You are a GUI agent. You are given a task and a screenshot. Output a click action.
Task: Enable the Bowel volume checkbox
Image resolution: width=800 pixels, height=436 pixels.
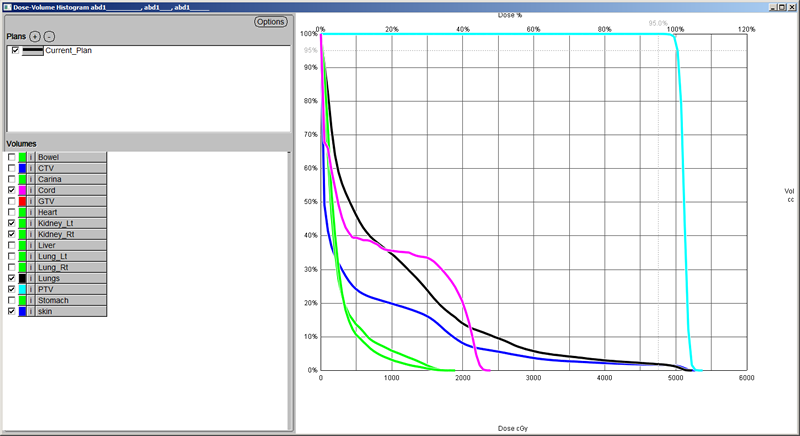point(12,157)
